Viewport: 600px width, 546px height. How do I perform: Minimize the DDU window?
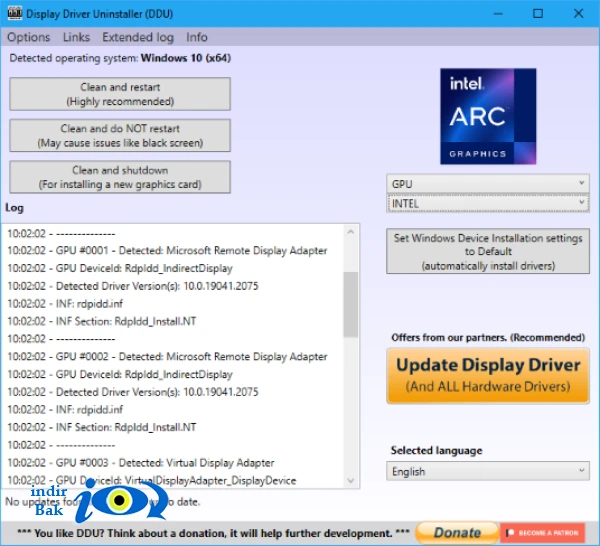pos(498,14)
